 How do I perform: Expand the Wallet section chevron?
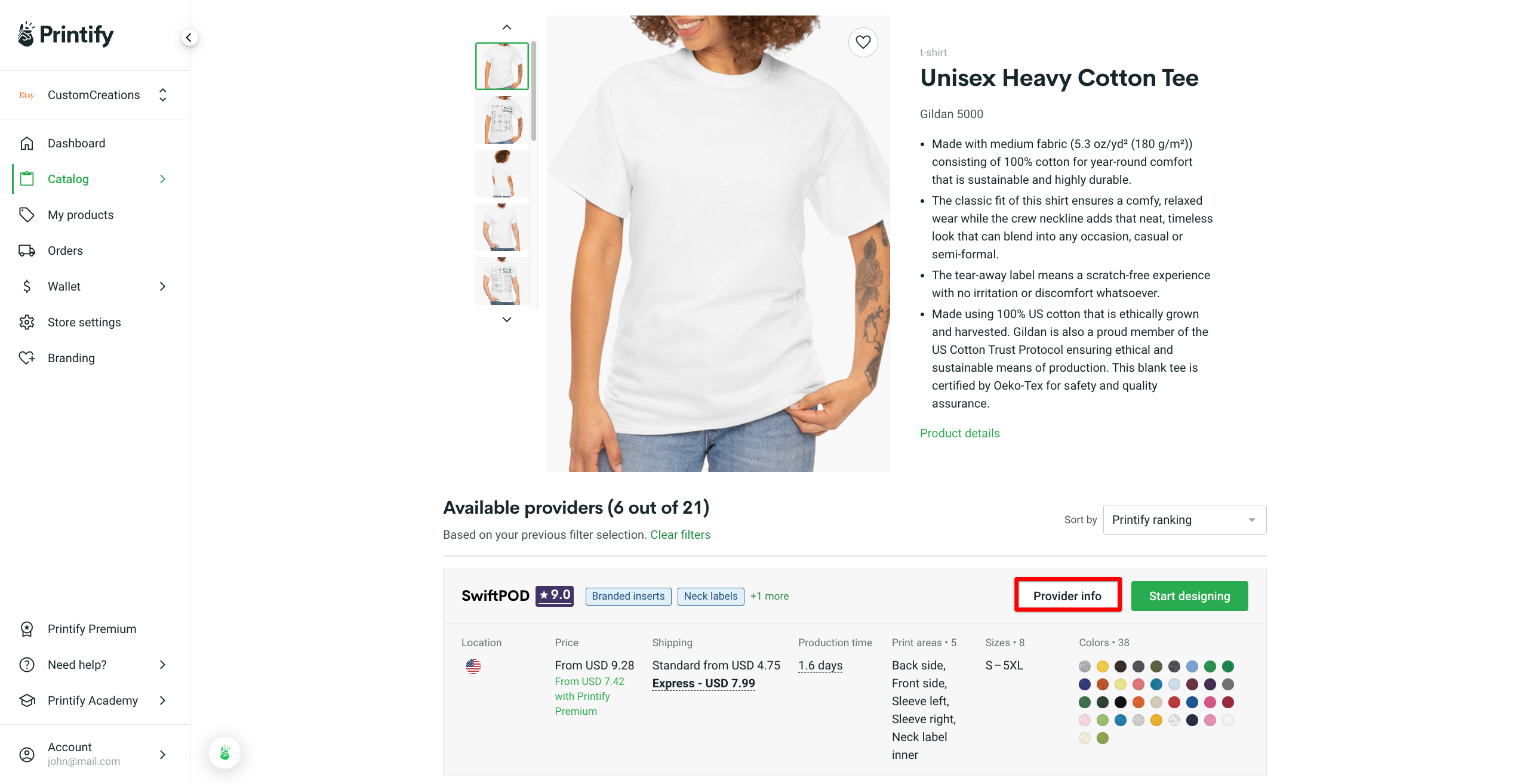point(162,286)
